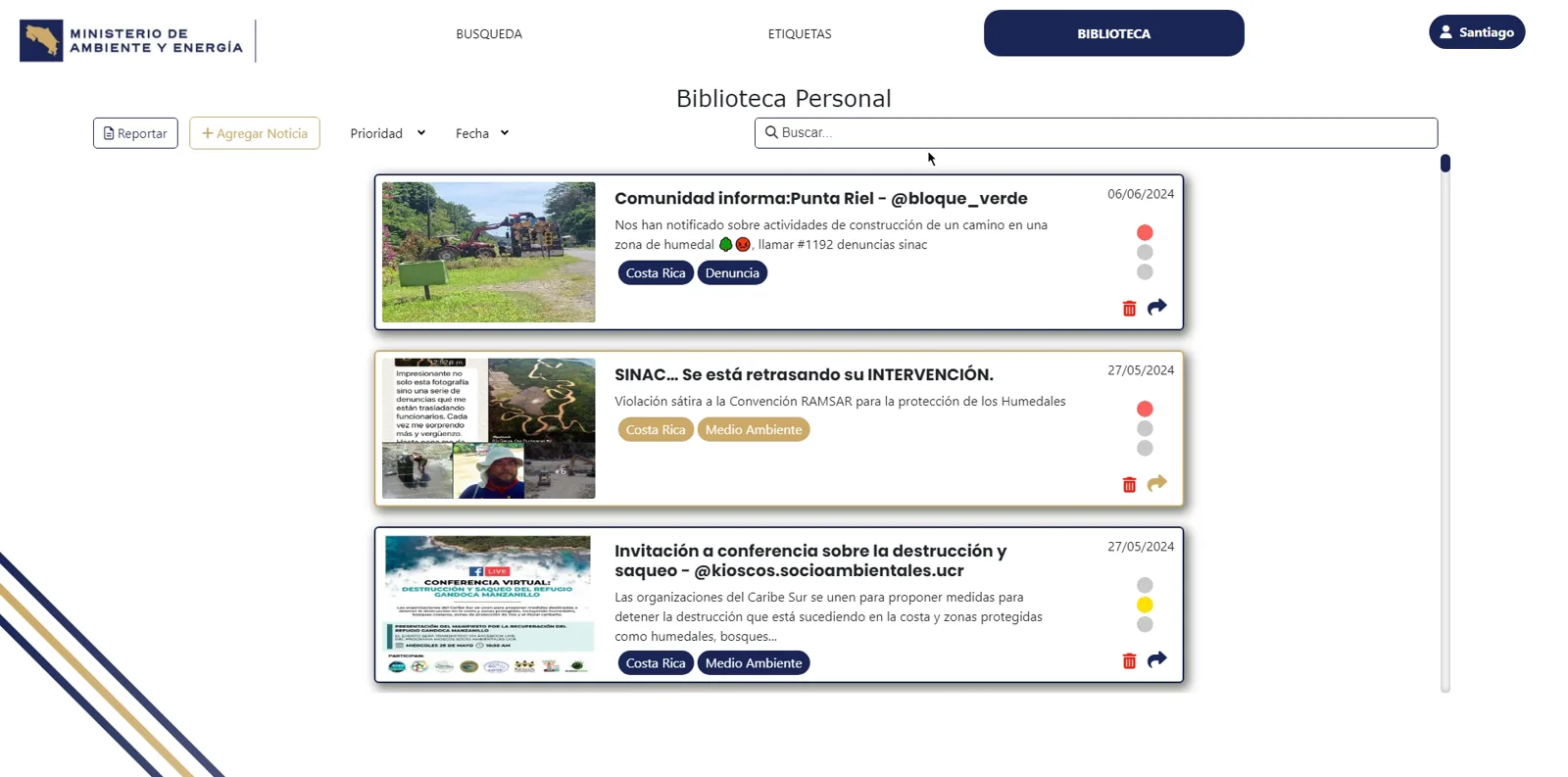This screenshot has width=1568, height=777.
Task: Share the Comunidad informa Punta Riel news card
Action: [x=1157, y=308]
